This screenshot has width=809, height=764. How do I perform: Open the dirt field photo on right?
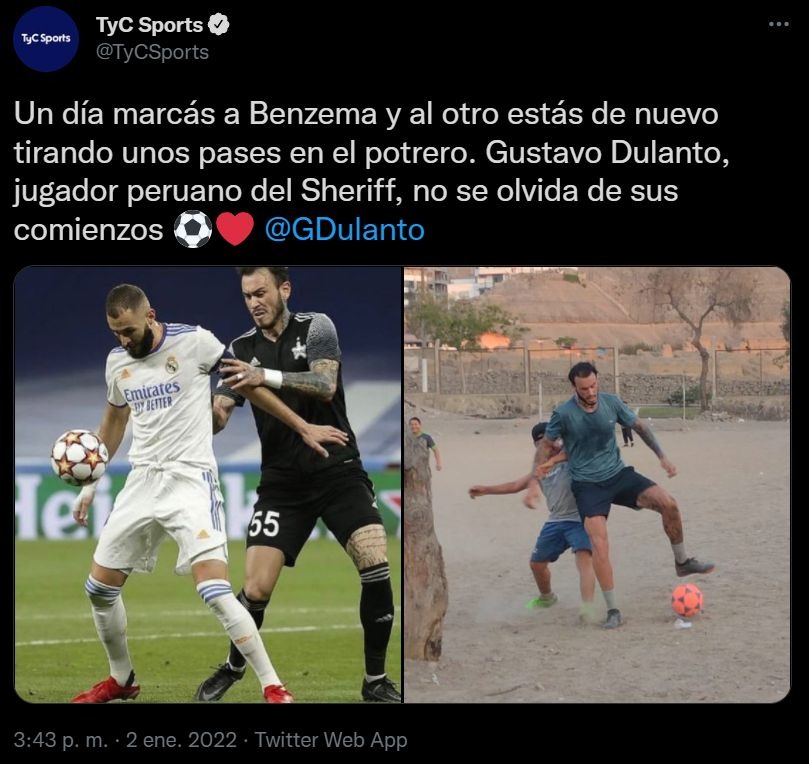point(597,484)
